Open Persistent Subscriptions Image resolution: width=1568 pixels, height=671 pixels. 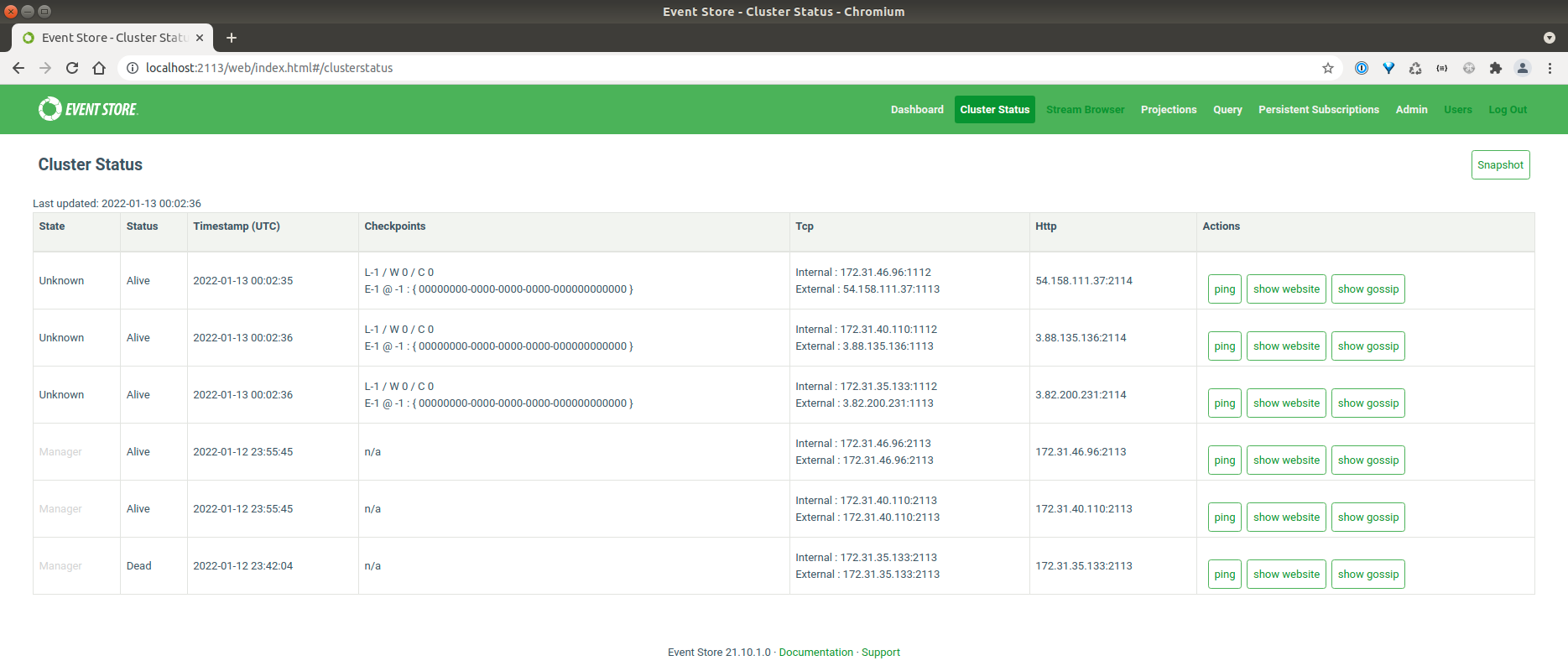[1319, 110]
